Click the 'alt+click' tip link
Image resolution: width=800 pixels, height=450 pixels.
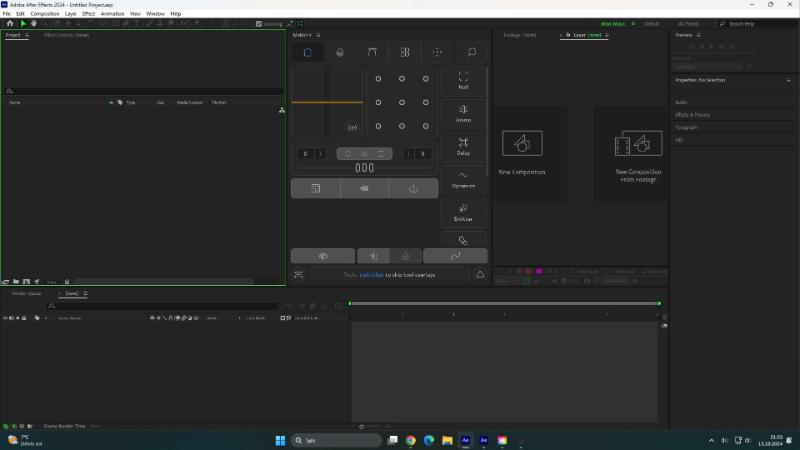[x=371, y=274]
